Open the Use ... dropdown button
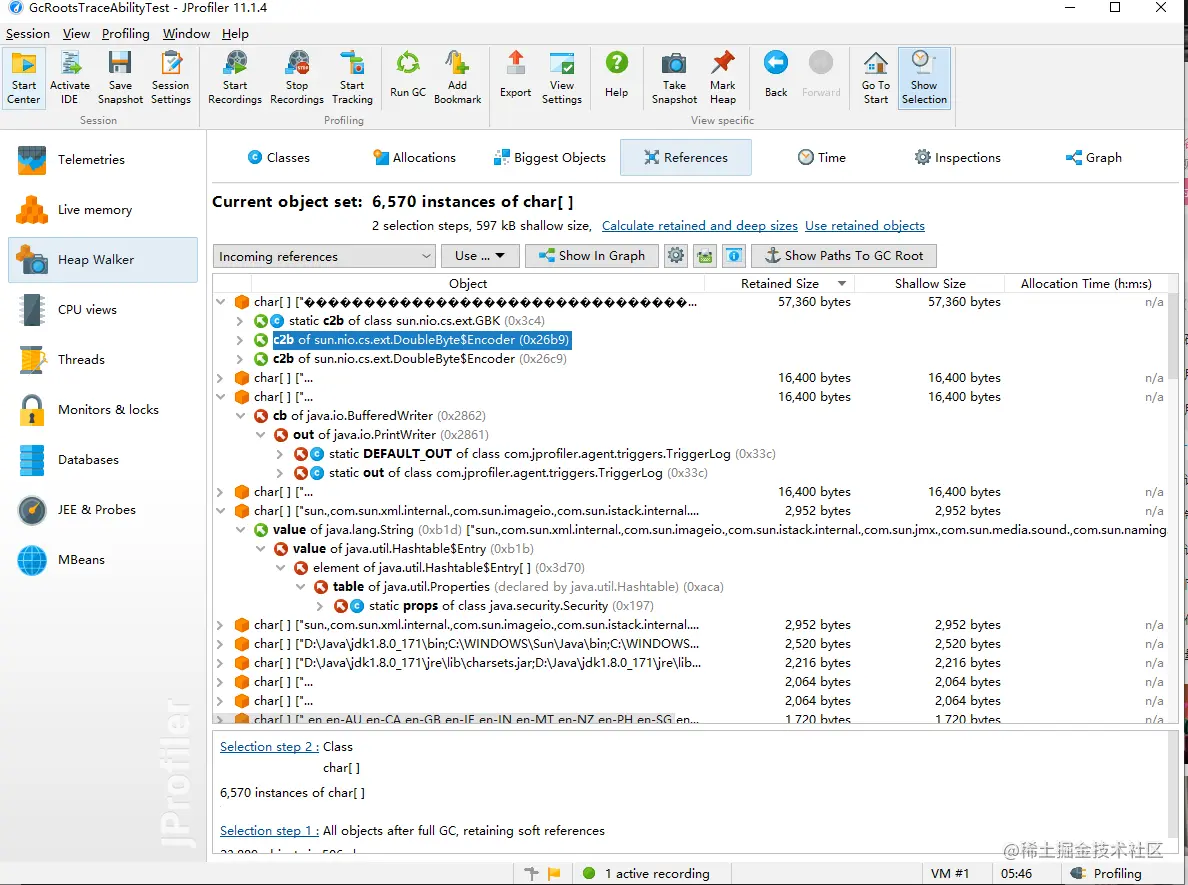The width and height of the screenshot is (1188, 885). [480, 256]
